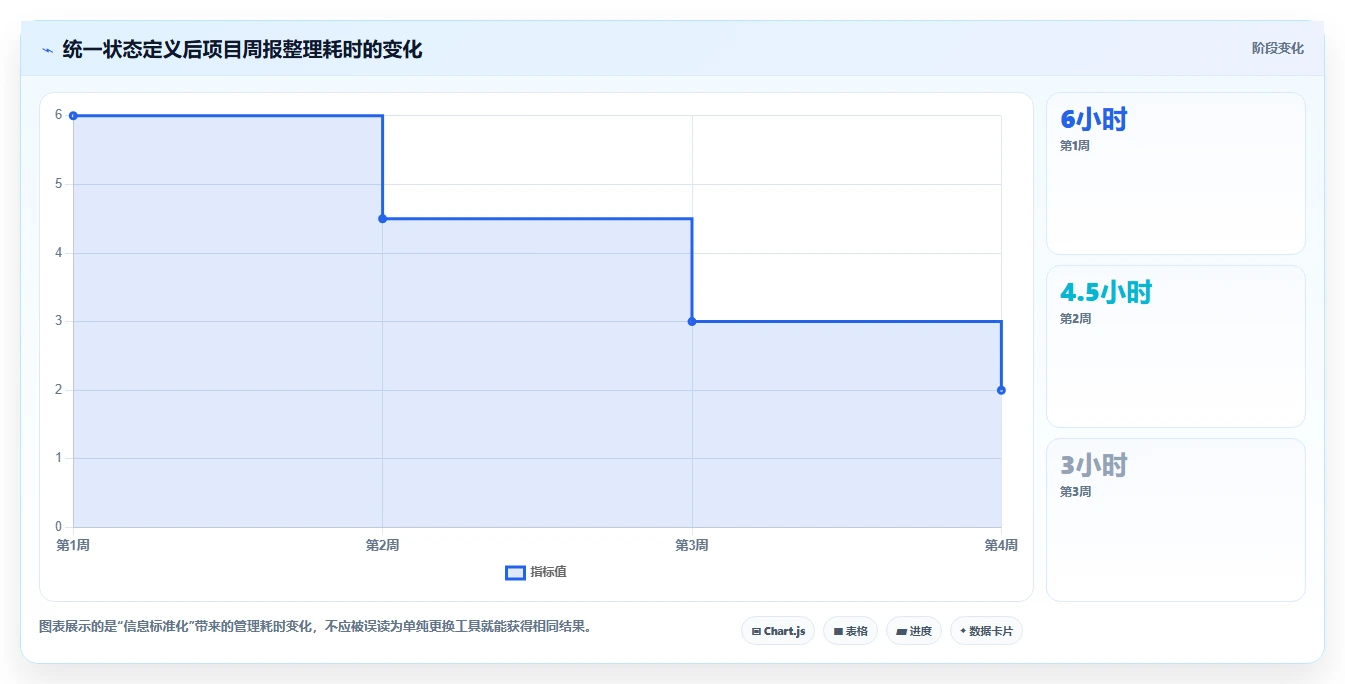Click the y-axis label 6
1345x684 pixels.
(58, 115)
